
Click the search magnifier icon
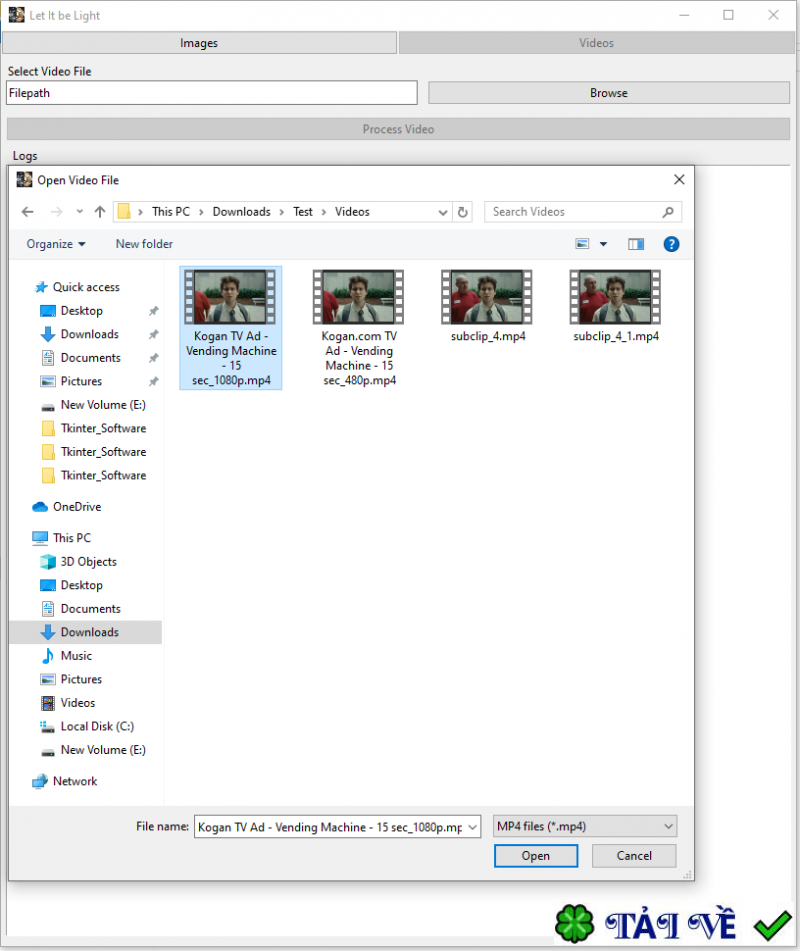(668, 212)
